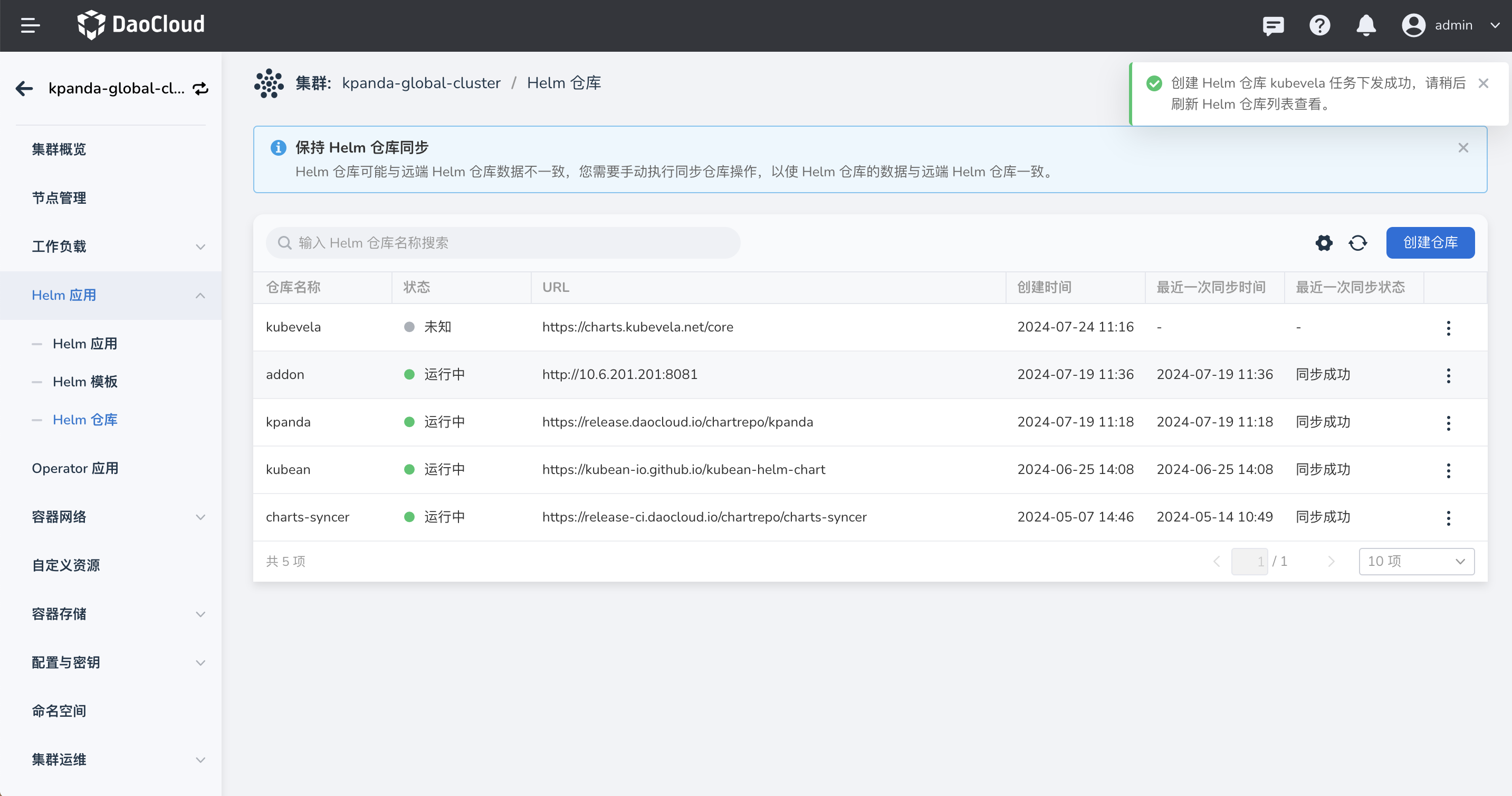Go to Helm 模板 submenu item

pos(85,382)
